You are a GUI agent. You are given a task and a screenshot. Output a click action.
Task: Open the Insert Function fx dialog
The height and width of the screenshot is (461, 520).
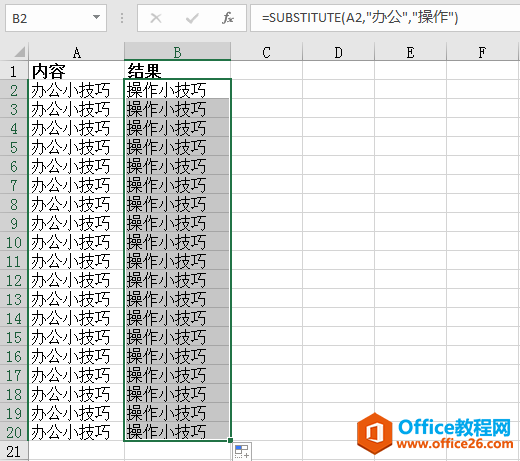pos(228,18)
